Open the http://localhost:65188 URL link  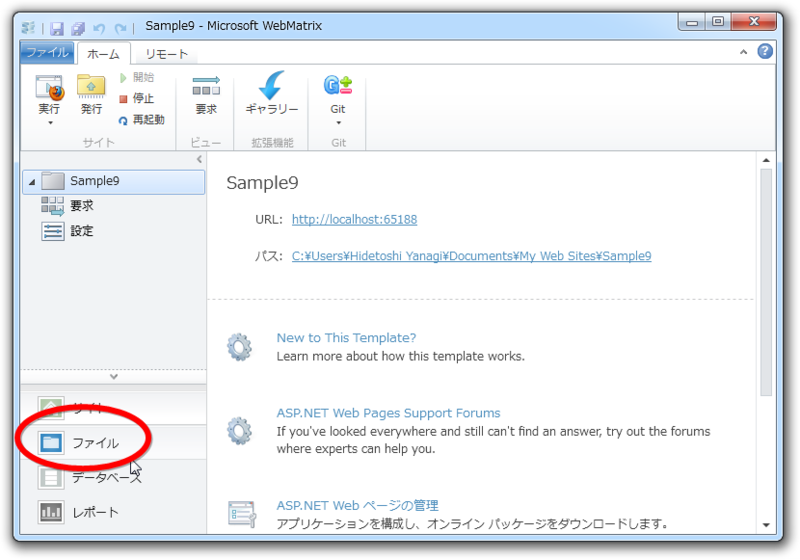coord(354,219)
